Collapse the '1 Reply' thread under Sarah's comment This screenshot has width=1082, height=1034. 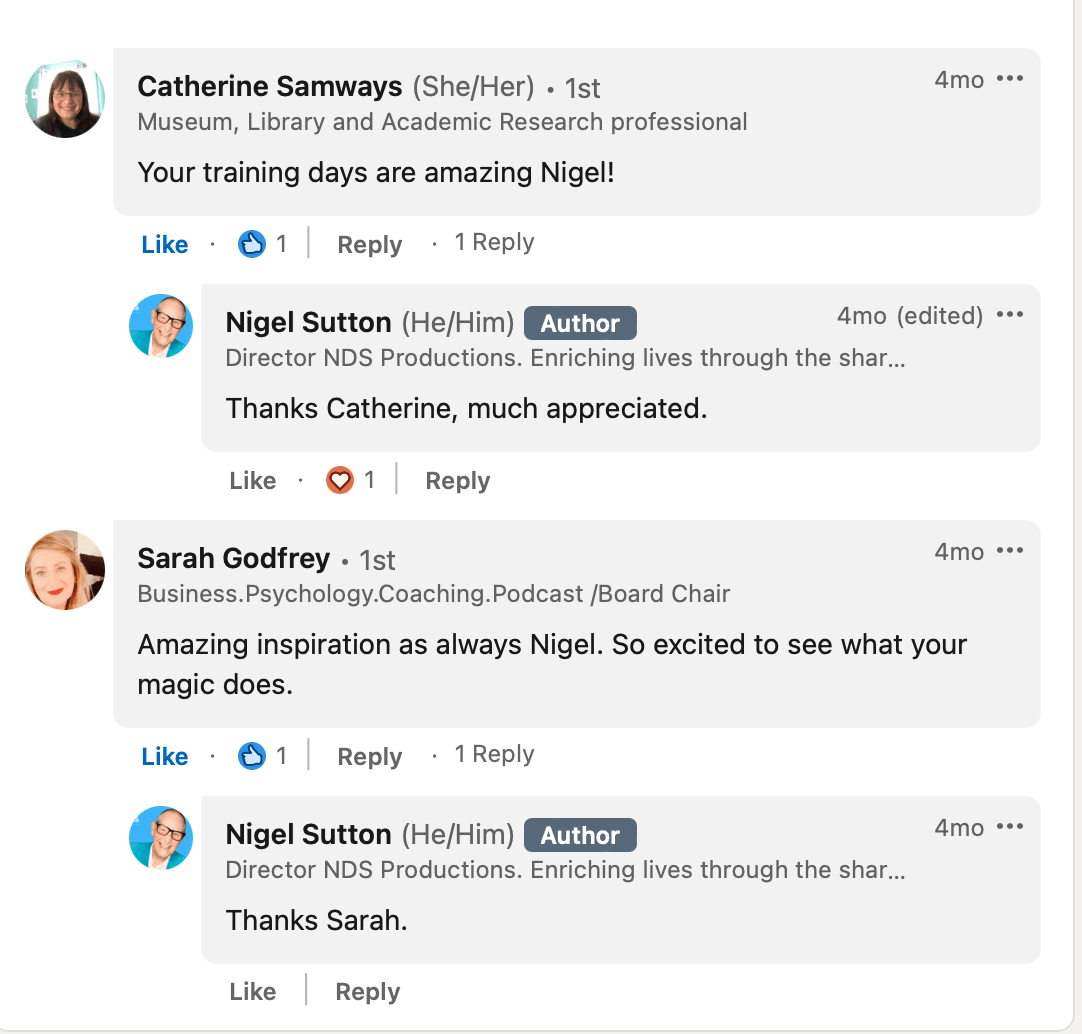click(494, 754)
